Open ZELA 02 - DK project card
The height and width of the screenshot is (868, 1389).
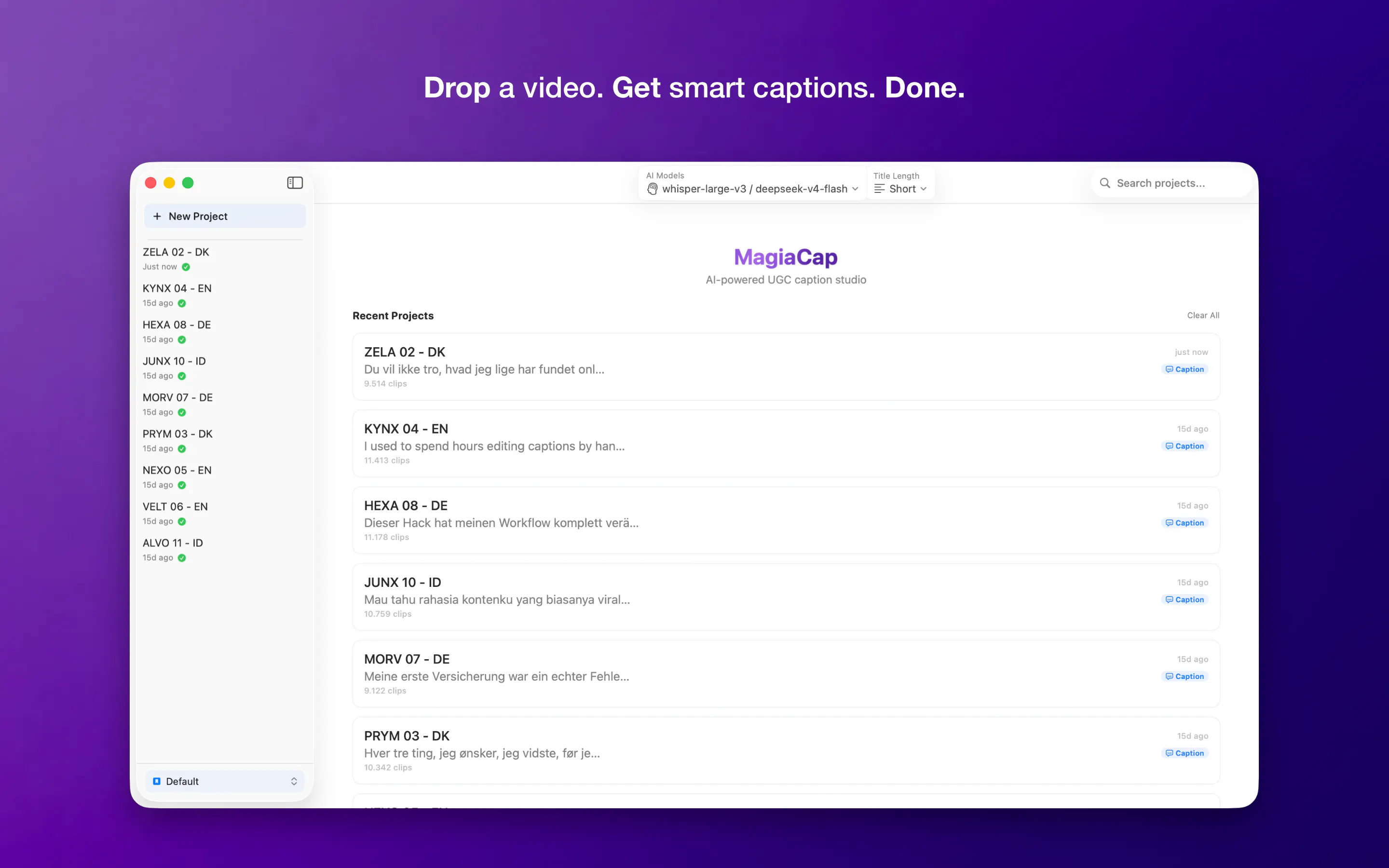pyautogui.click(x=786, y=367)
